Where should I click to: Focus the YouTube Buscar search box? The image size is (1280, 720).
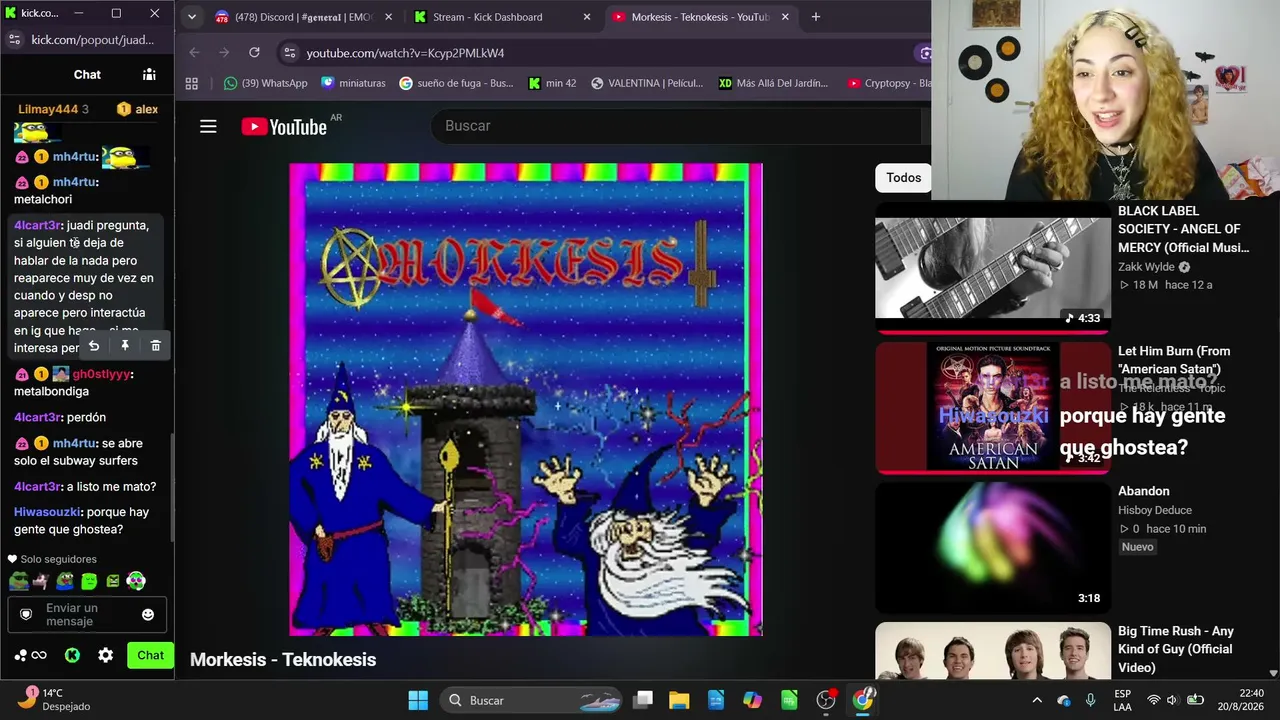tap(675, 126)
